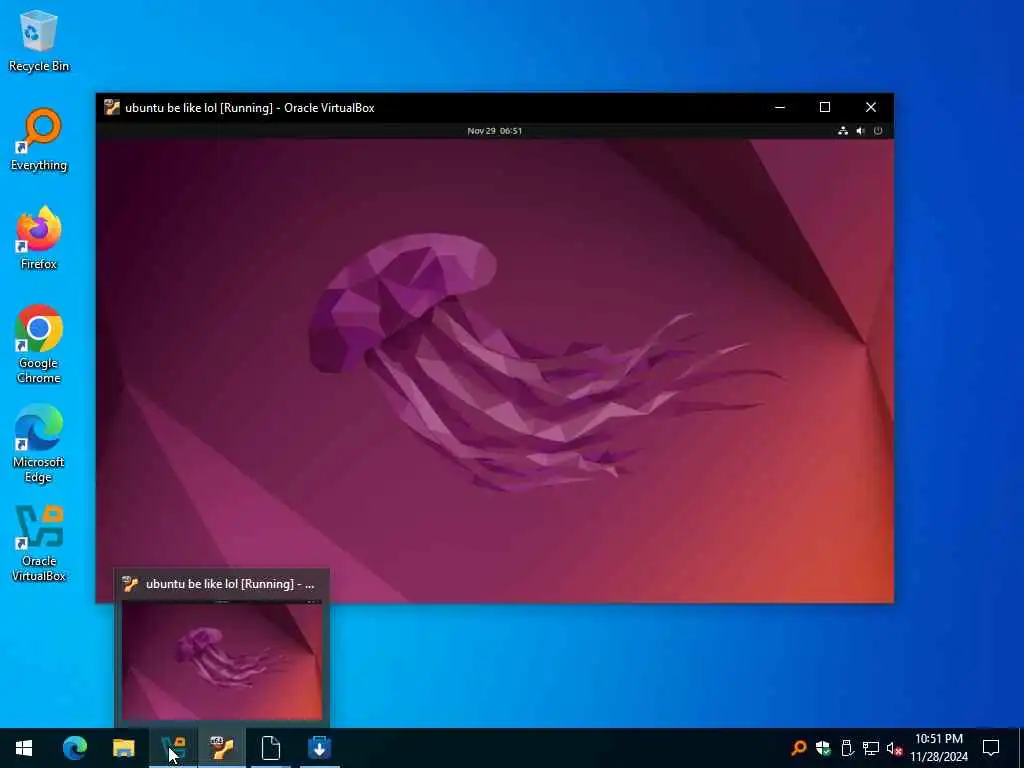This screenshot has width=1024, height=768.
Task: Click the Show desktop strip
Action: [x=1021, y=748]
